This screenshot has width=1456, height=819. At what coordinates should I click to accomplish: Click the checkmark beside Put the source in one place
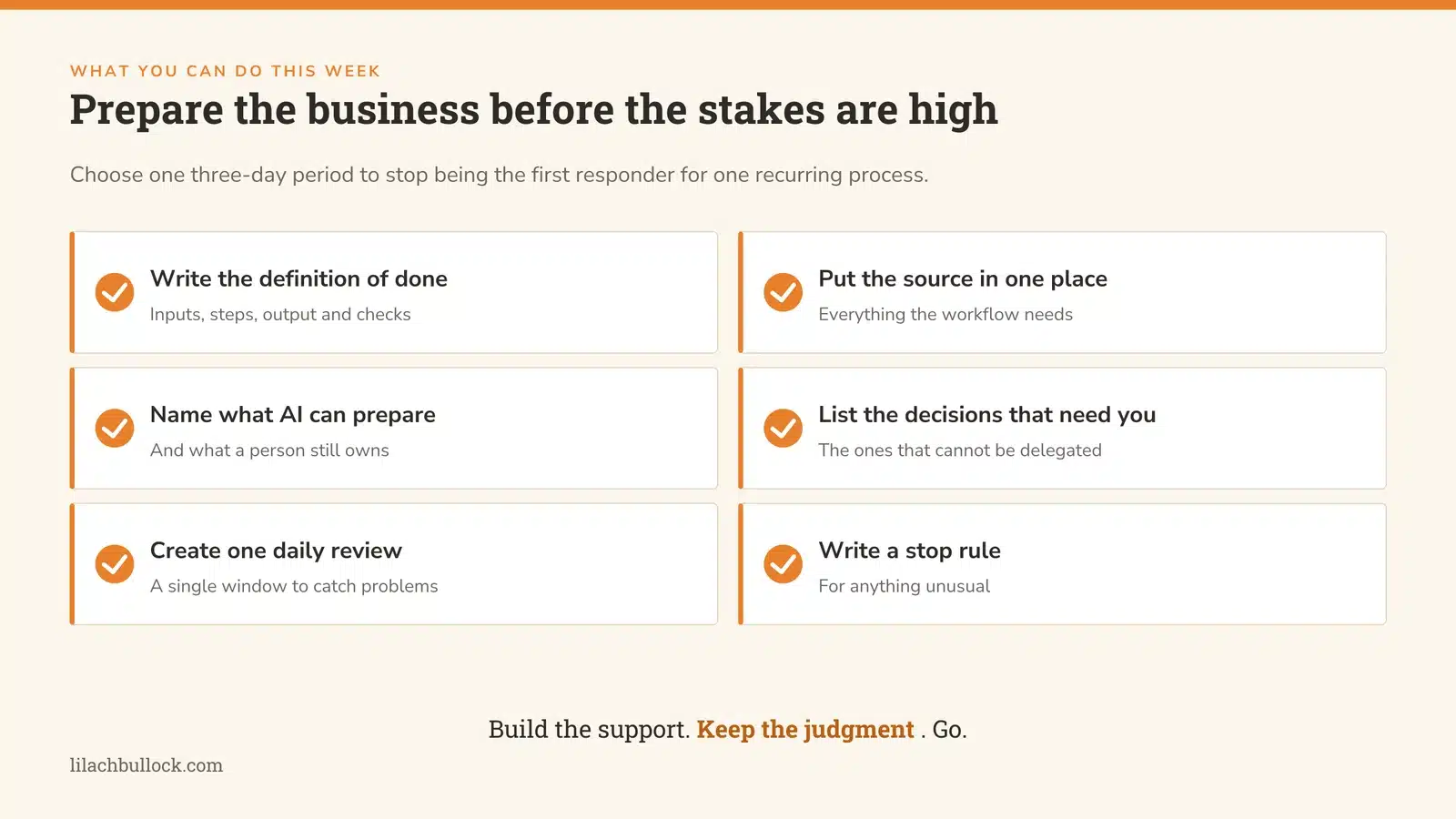tap(783, 292)
